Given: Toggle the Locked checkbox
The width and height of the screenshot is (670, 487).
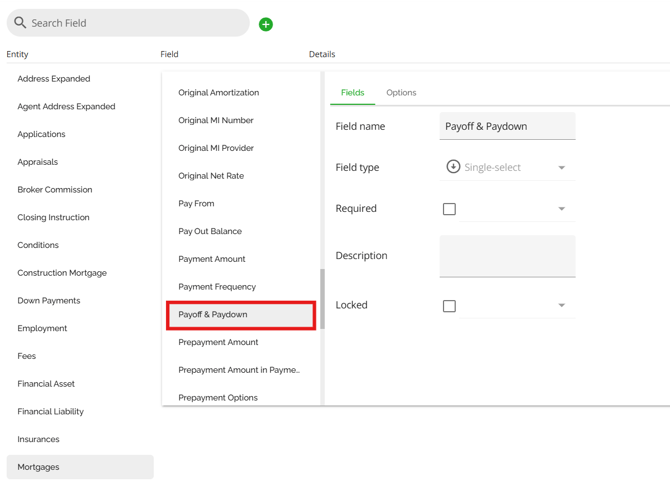Looking at the screenshot, I should pyautogui.click(x=449, y=306).
